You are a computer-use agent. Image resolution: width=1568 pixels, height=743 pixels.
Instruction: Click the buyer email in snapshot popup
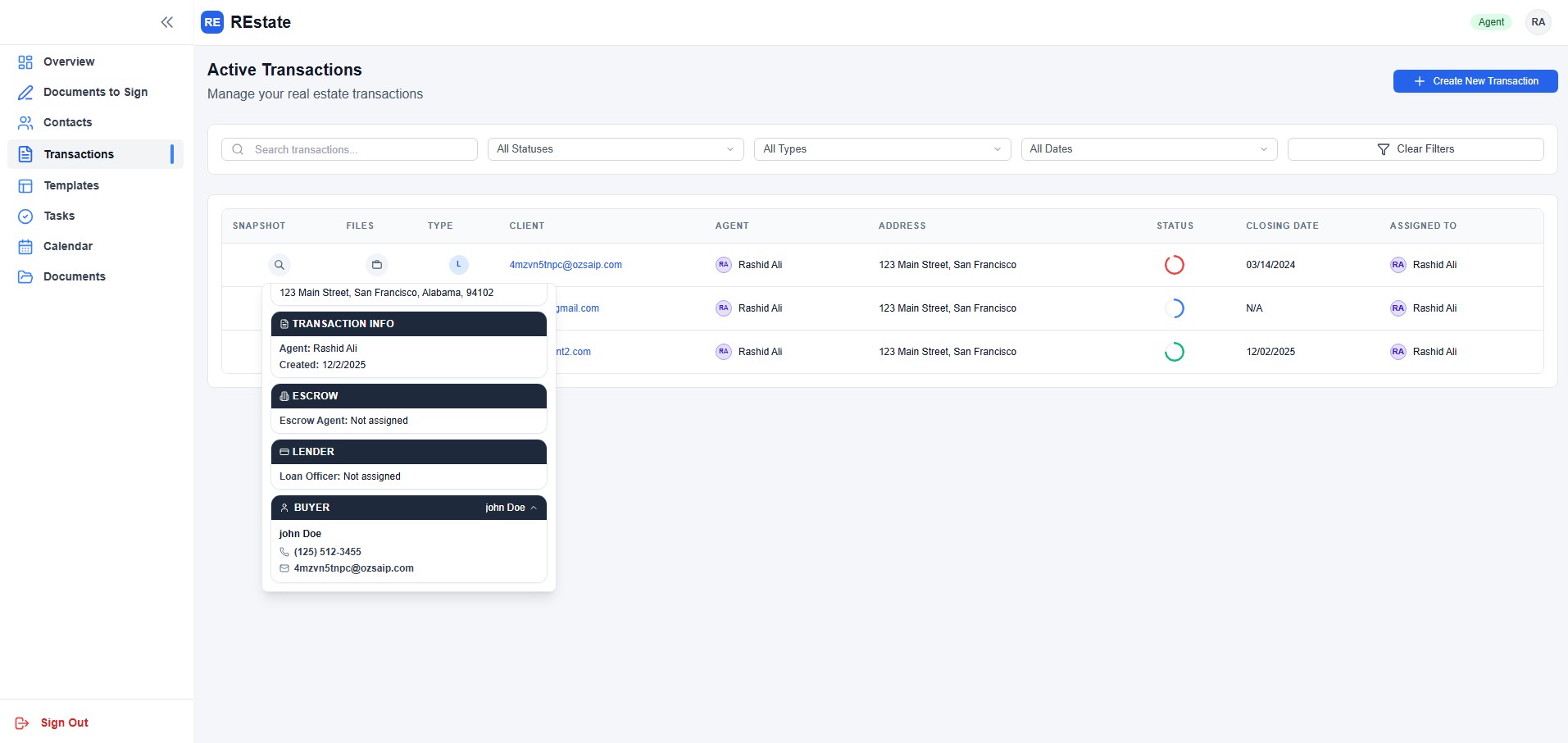(x=353, y=568)
